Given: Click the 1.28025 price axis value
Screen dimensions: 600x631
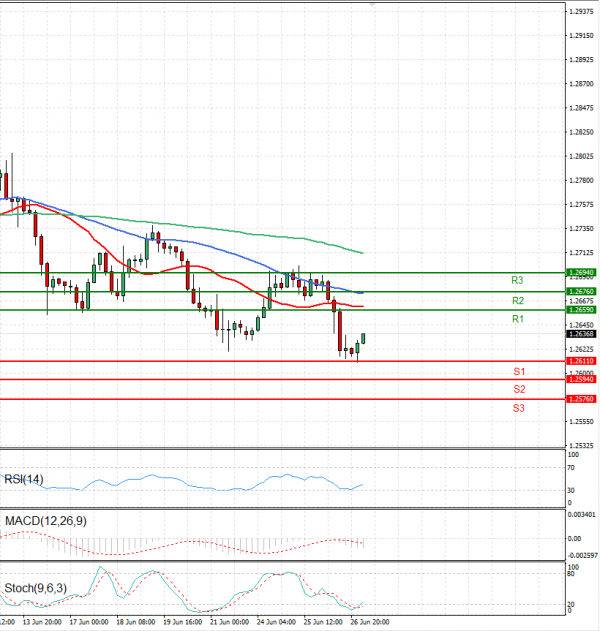Looking at the screenshot, I should (x=581, y=156).
